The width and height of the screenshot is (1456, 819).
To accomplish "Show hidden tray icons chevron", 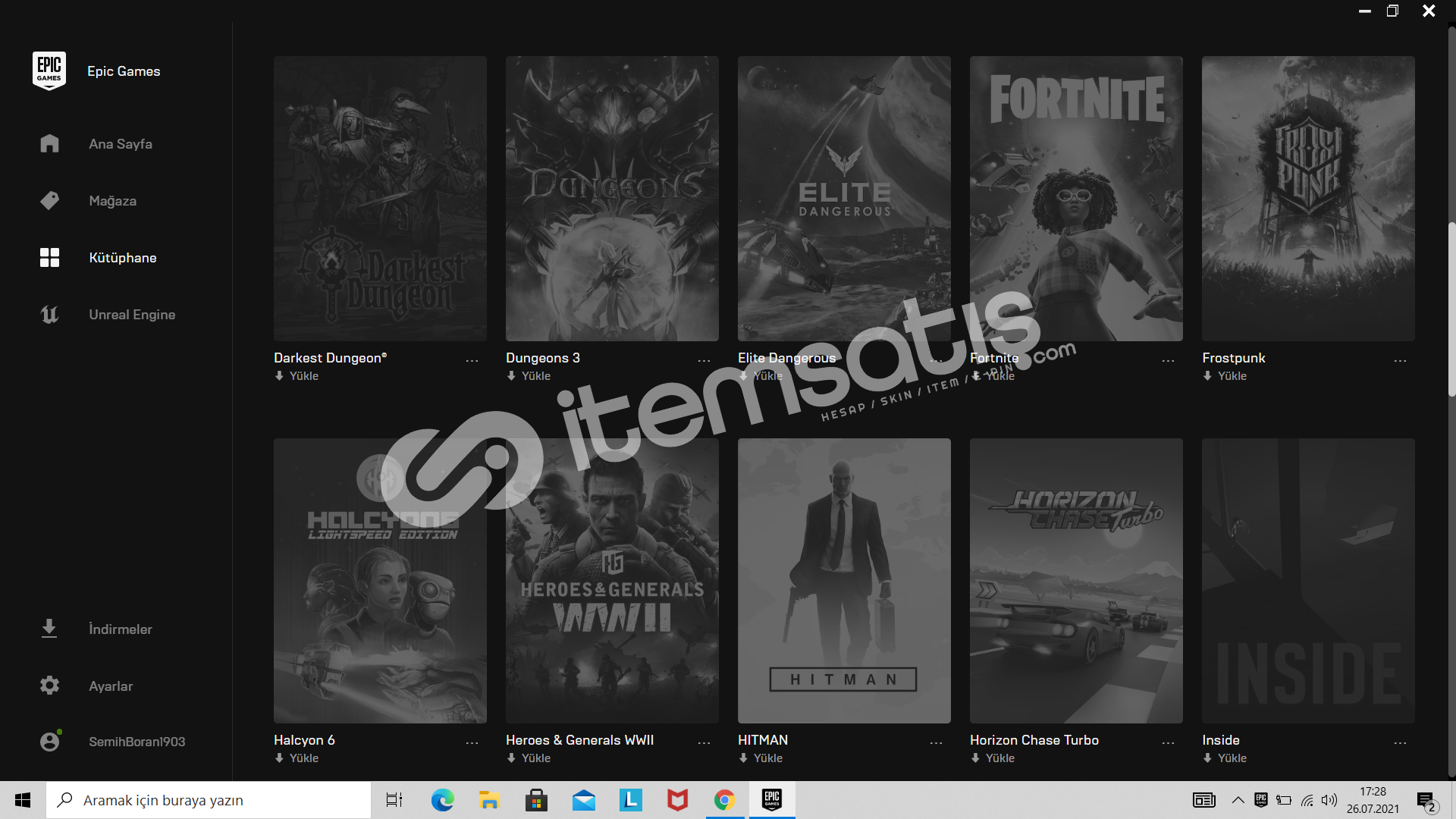I will pyautogui.click(x=1238, y=800).
